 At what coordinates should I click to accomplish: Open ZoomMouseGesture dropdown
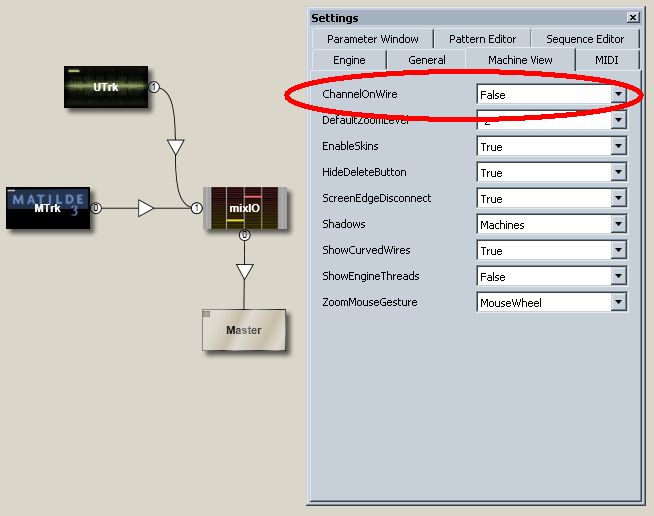point(618,303)
